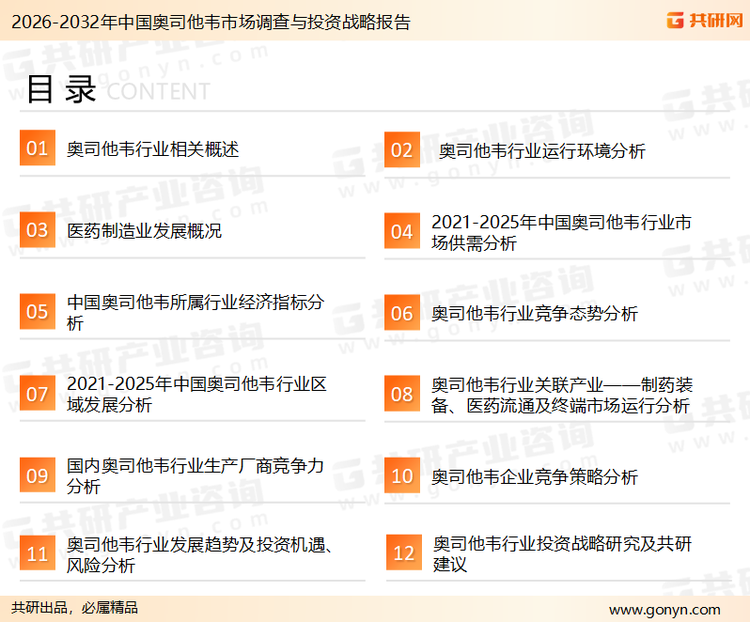
Task: Select chapter title 奥司他韦行业相关概述
Action: point(153,149)
